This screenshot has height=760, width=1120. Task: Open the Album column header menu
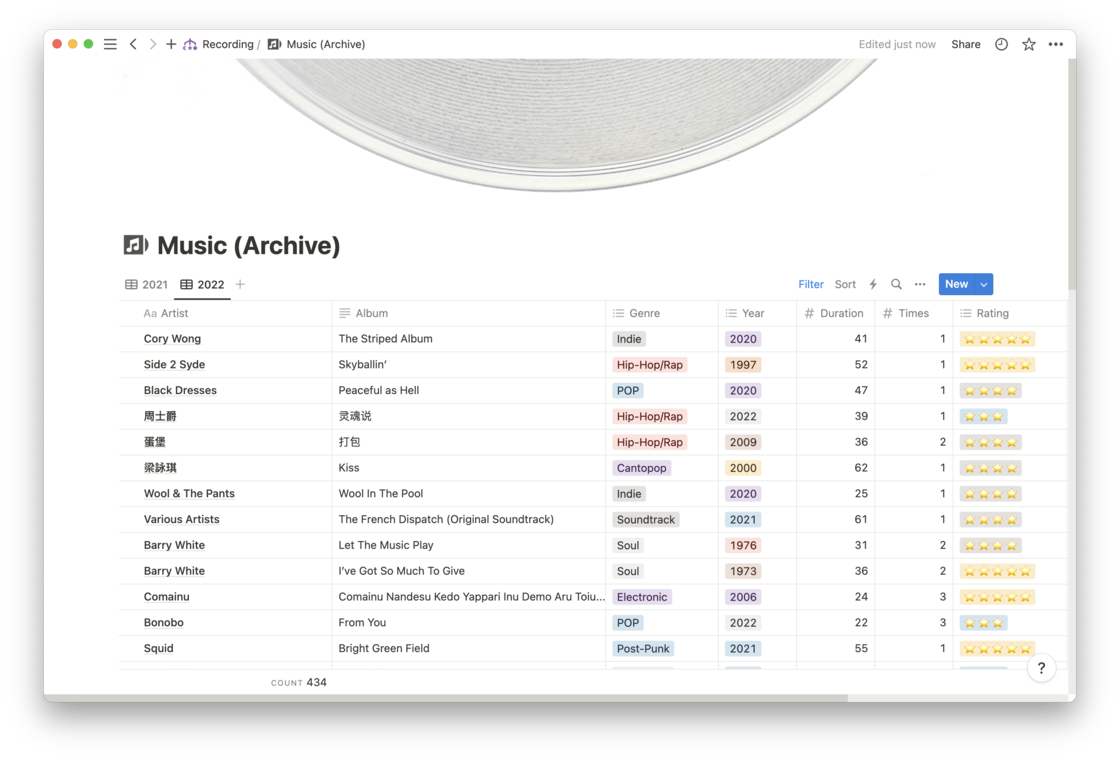click(x=469, y=313)
